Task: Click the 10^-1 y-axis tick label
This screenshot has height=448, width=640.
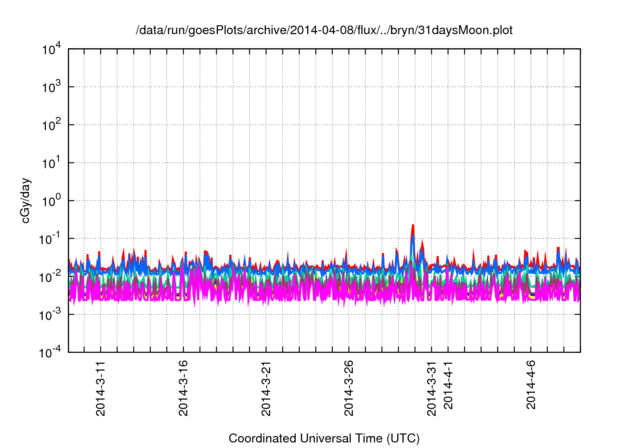Action: coord(51,238)
